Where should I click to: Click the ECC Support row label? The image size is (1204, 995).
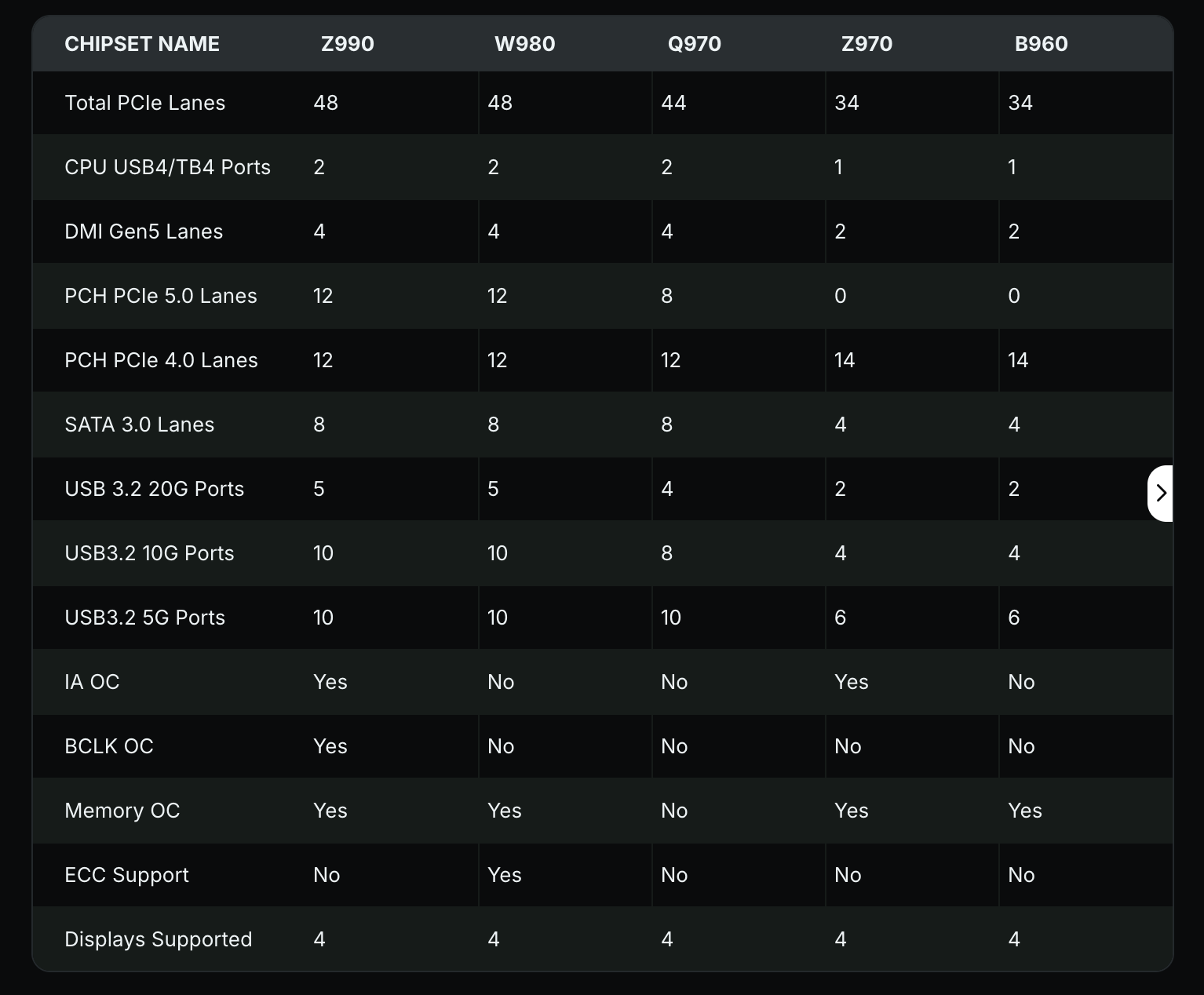[126, 875]
